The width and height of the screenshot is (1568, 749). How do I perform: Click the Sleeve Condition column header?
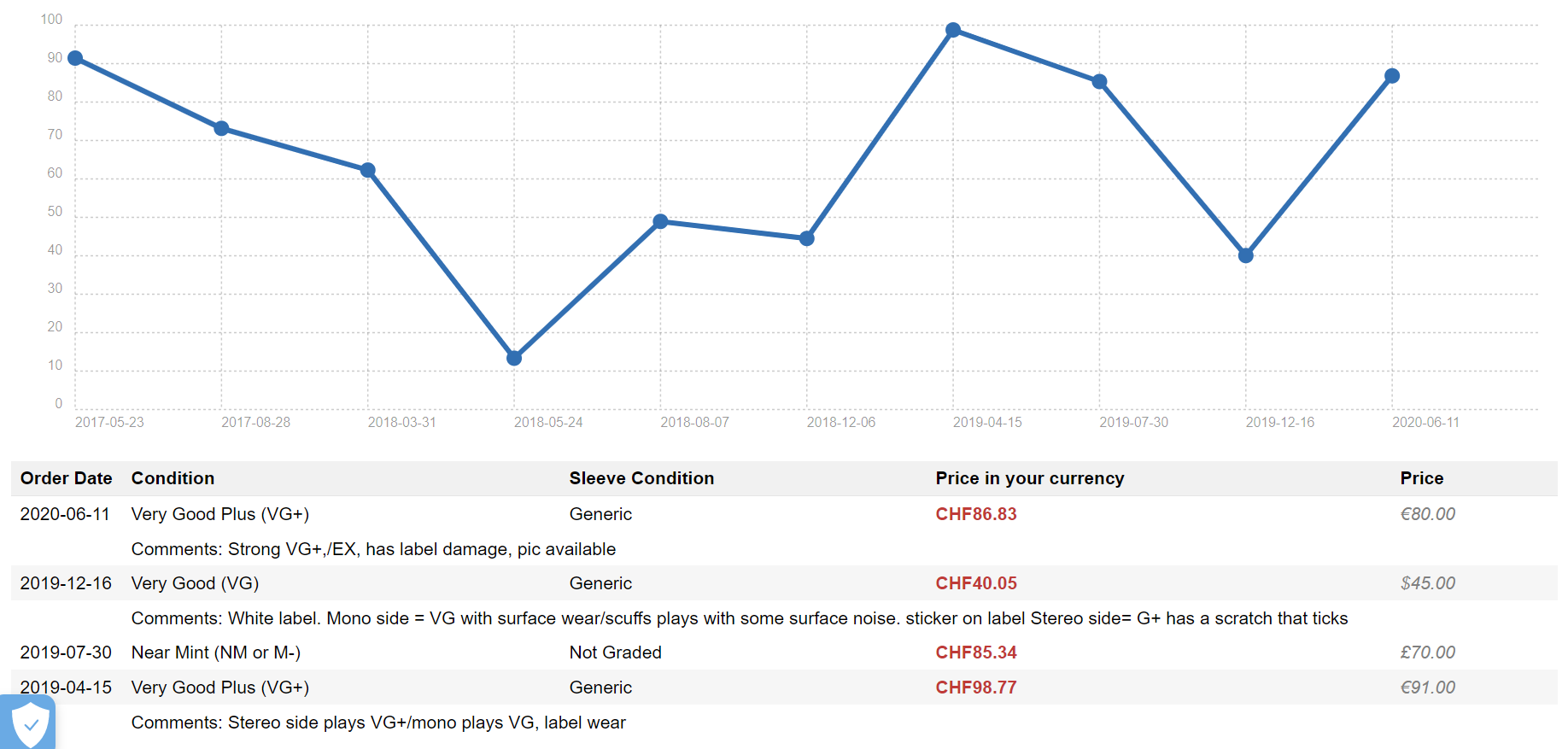click(641, 478)
